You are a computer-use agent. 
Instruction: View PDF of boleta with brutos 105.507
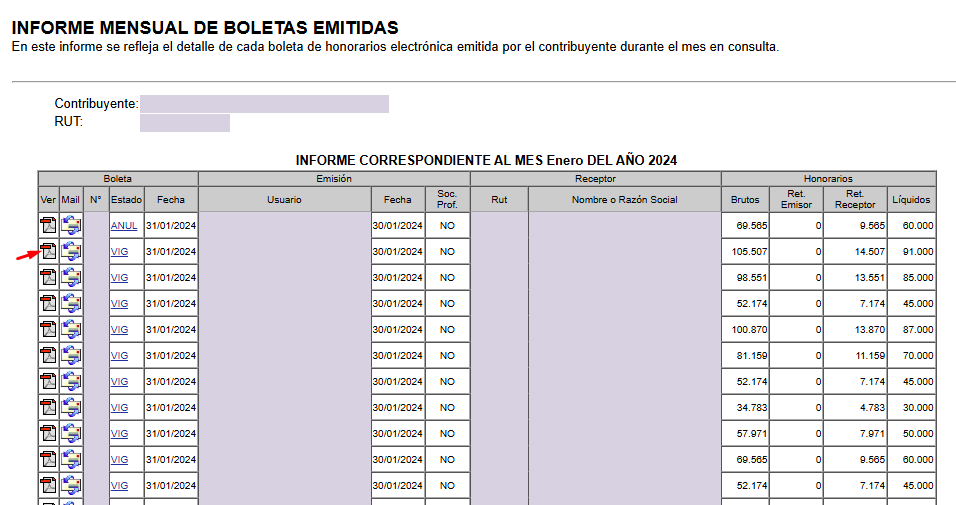(48, 251)
